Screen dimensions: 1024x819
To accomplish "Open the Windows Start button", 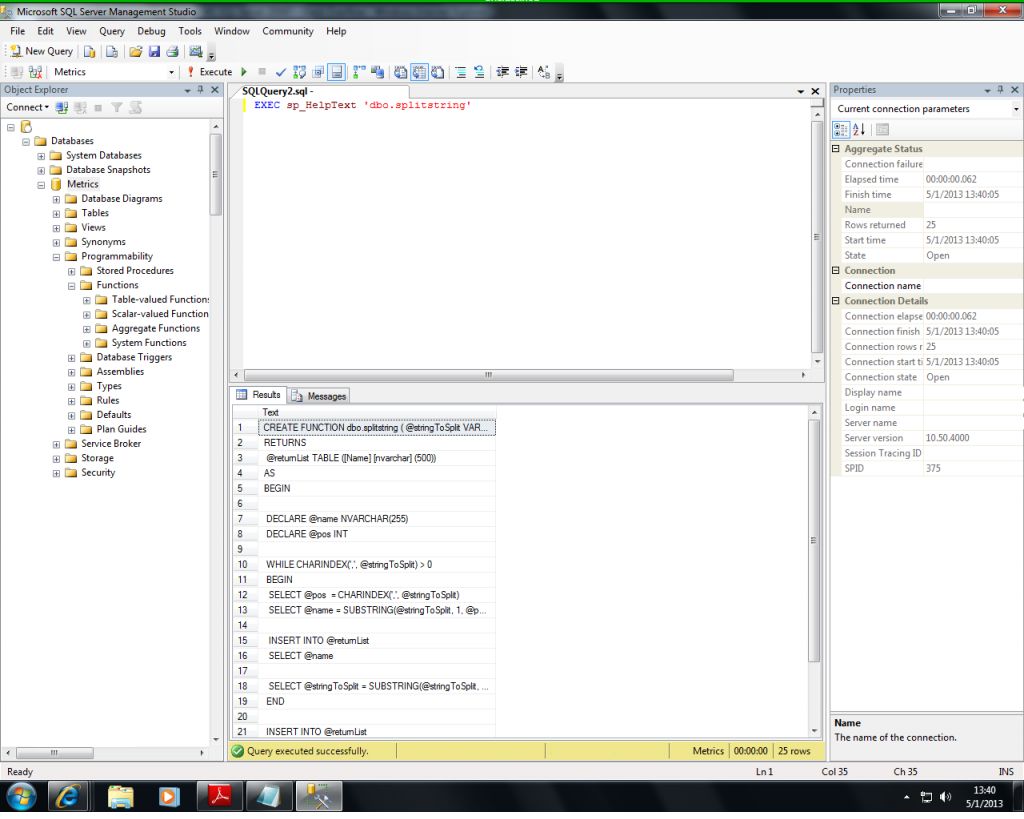I will (x=22, y=797).
